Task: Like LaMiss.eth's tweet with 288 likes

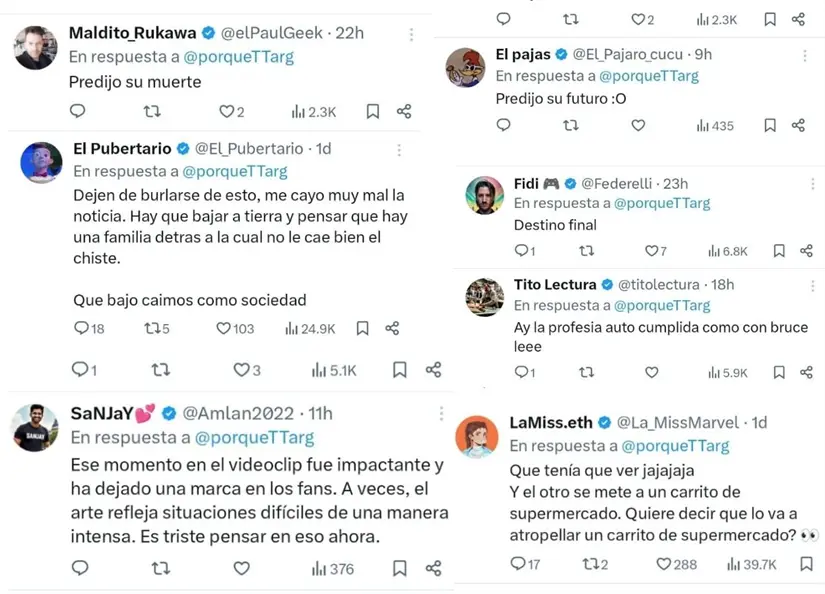Action: click(664, 564)
